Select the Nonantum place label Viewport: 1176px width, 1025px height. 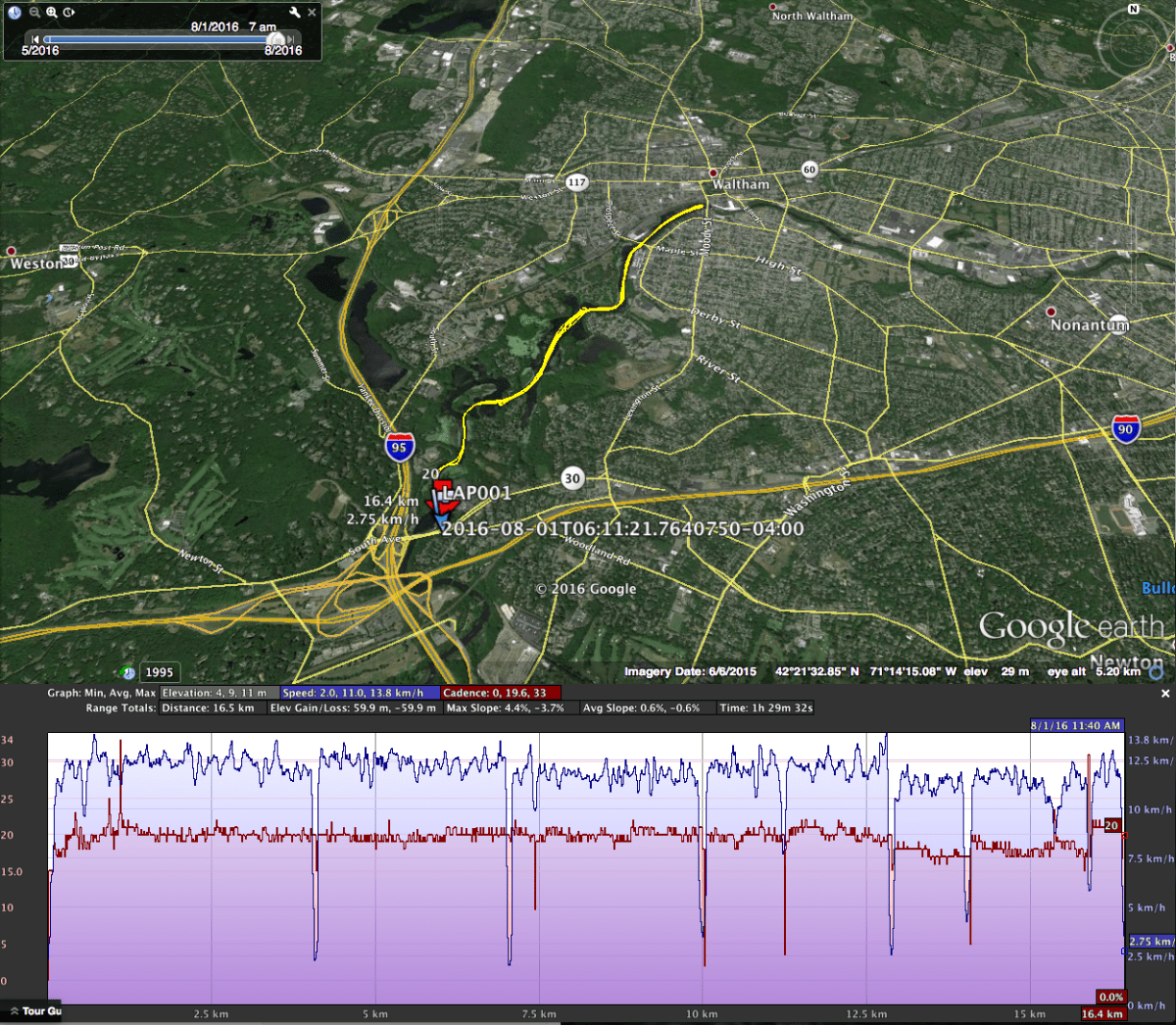(x=1089, y=324)
